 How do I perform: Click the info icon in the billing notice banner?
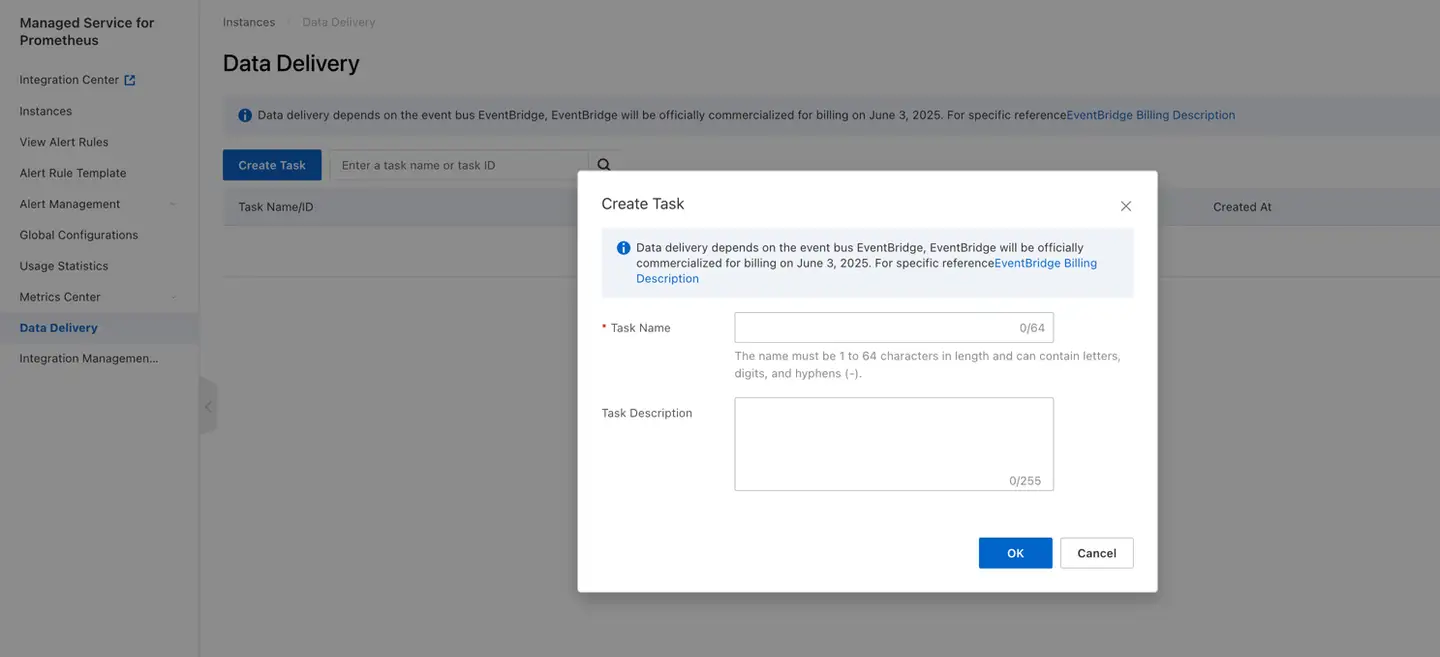245,114
